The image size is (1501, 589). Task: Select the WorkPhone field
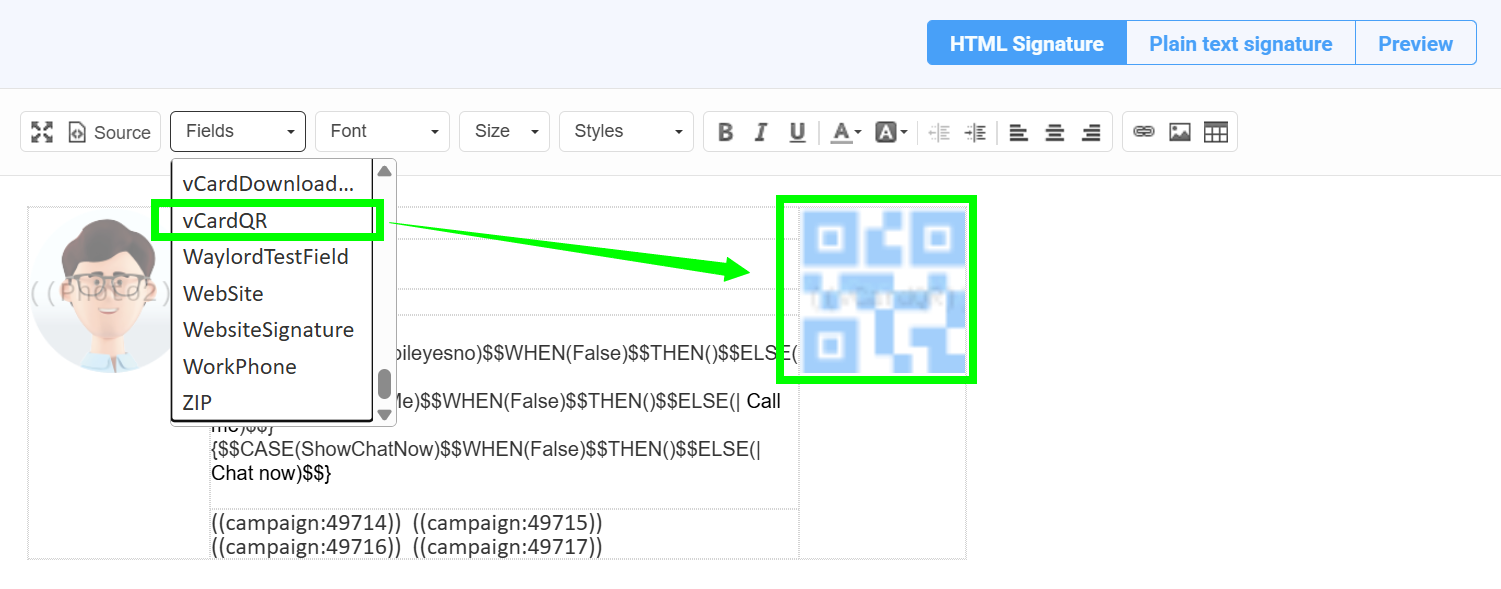tap(273, 366)
